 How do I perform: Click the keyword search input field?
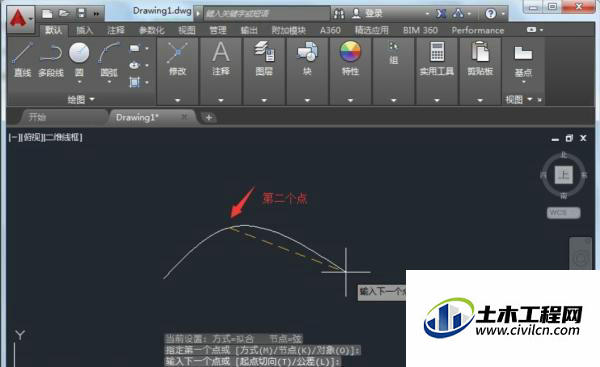click(x=266, y=14)
